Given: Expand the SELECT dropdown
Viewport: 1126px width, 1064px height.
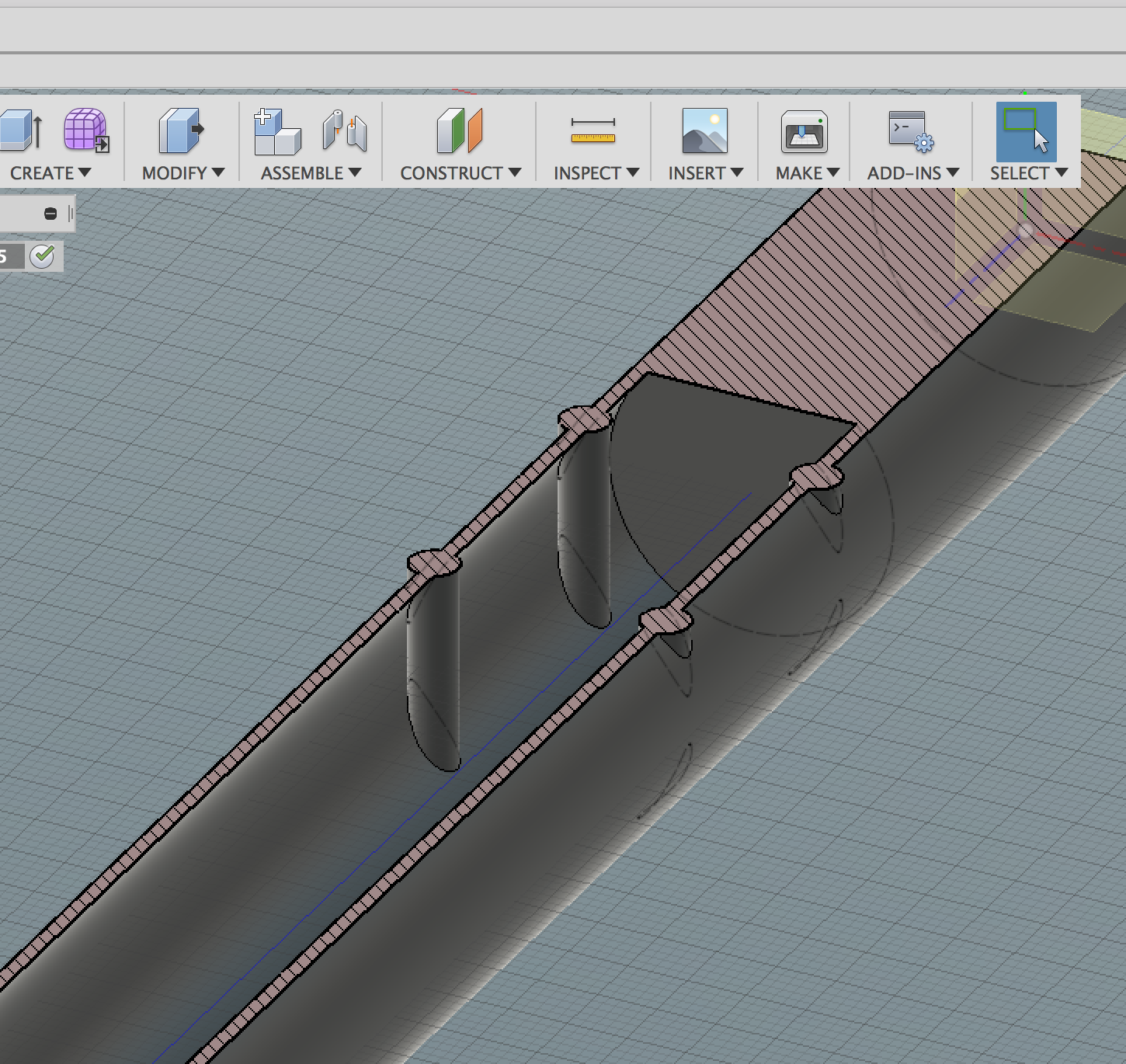Looking at the screenshot, I should [1027, 172].
